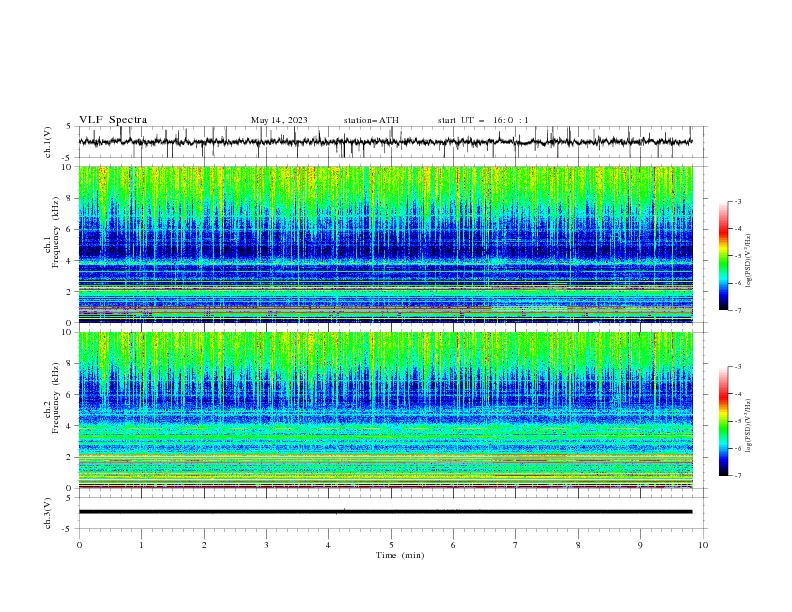This screenshot has width=792, height=612.
Task: Click time axis tick label "4"
Action: [x=328, y=545]
